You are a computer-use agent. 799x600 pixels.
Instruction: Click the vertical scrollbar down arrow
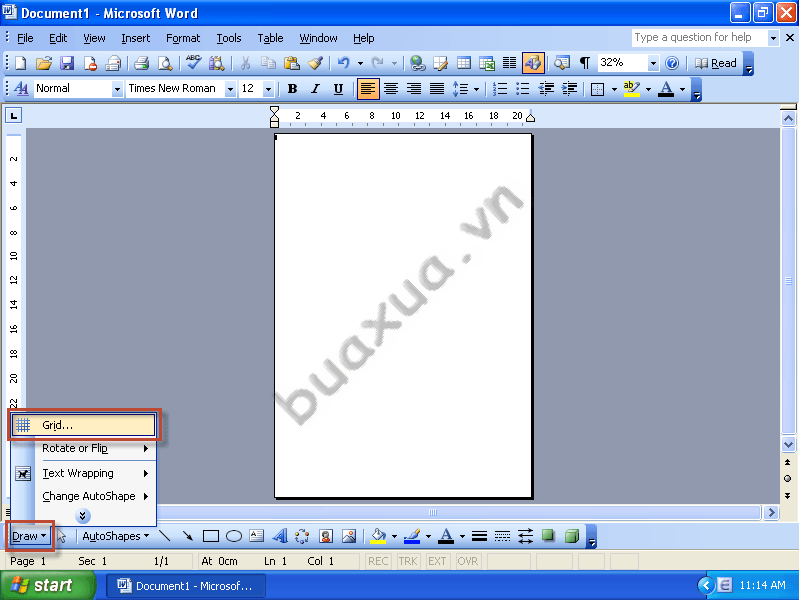(788, 445)
